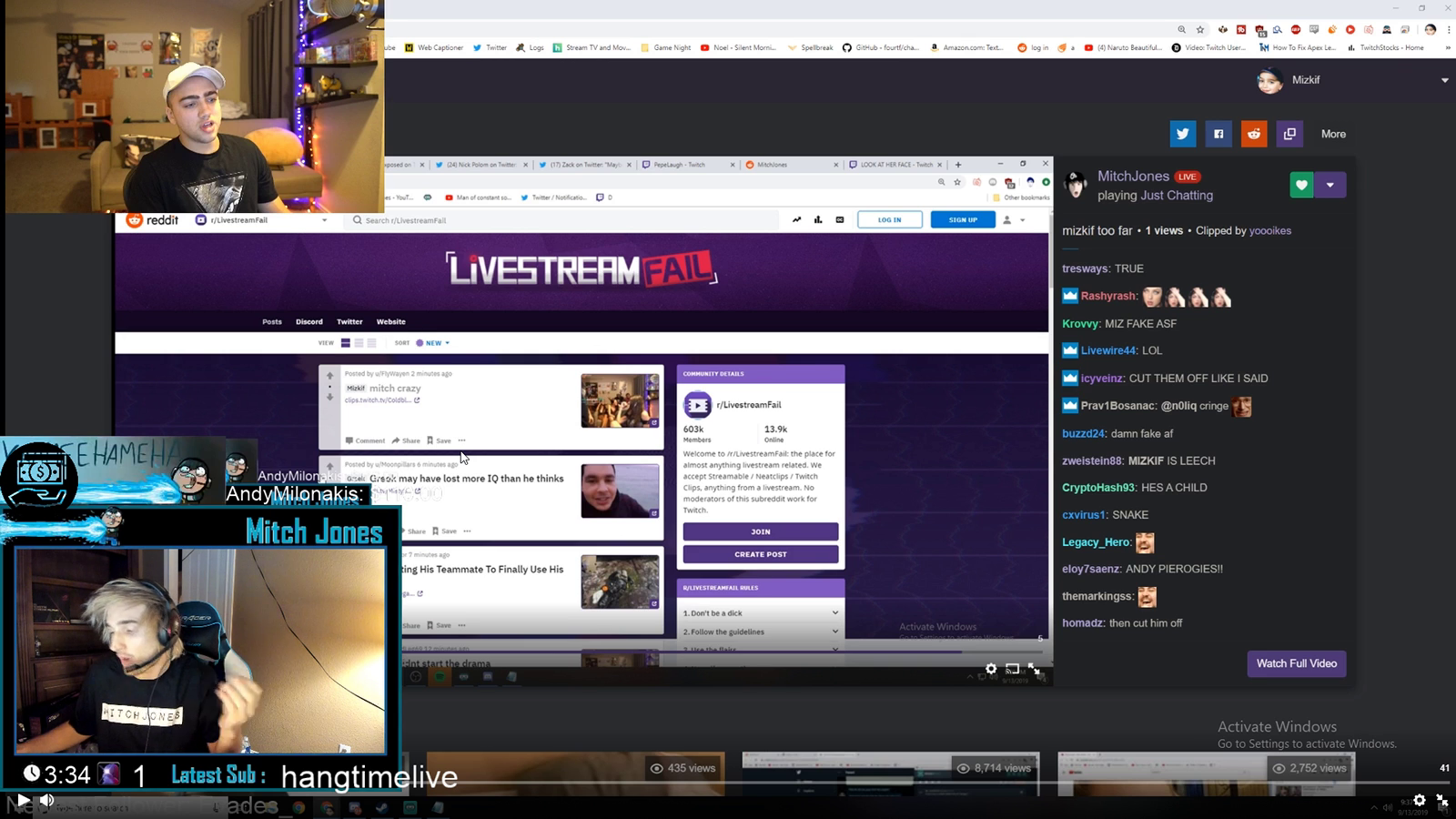The height and width of the screenshot is (819, 1456).
Task: Copy the clip link with the purple icon
Action: point(1289,134)
